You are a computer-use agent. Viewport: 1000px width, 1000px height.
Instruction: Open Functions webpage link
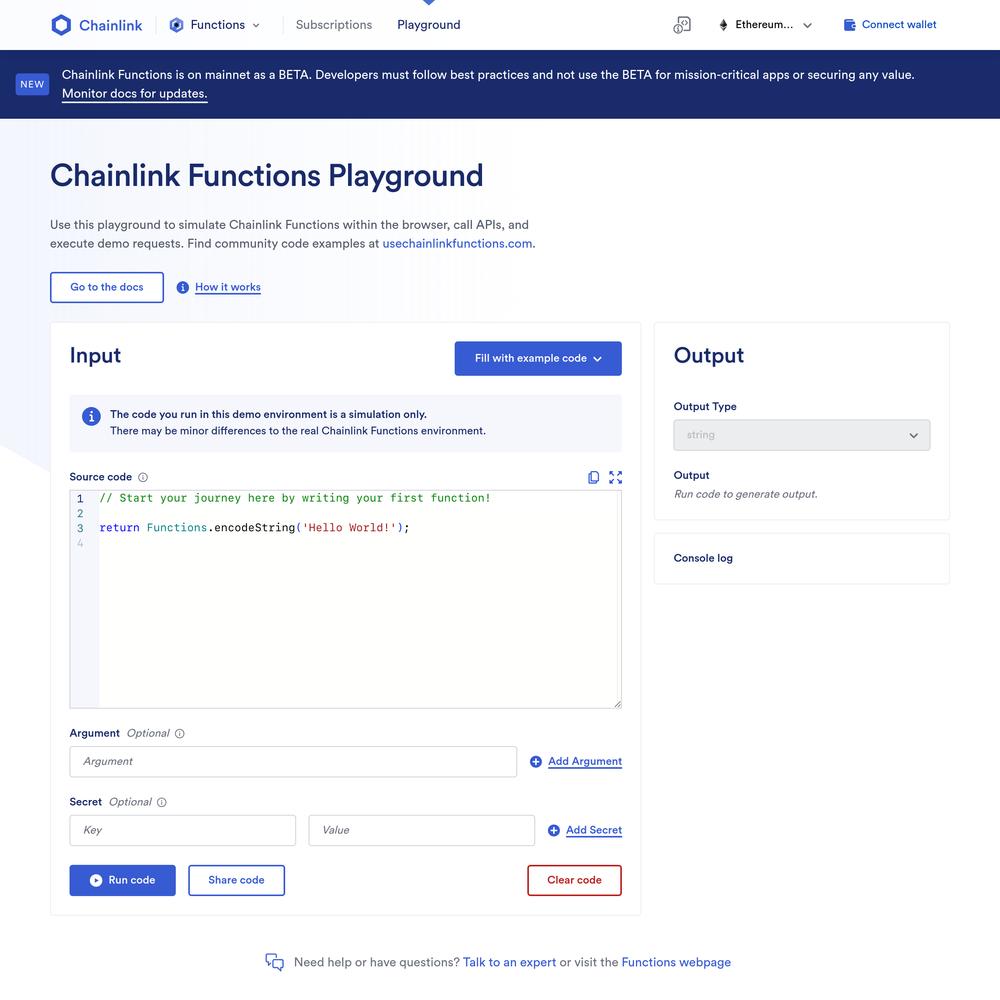point(676,962)
